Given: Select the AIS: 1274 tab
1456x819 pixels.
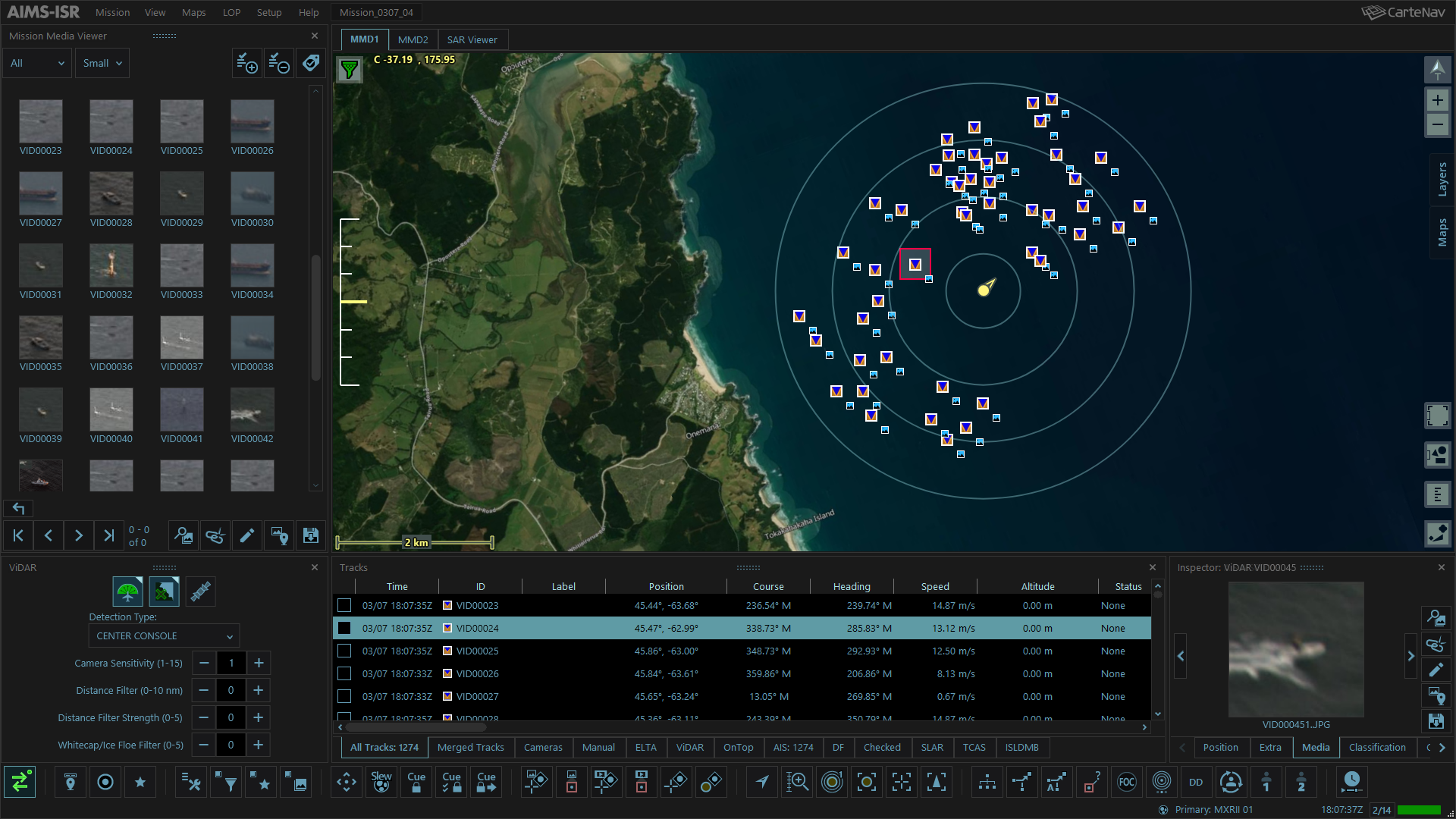Looking at the screenshot, I should coord(793,747).
